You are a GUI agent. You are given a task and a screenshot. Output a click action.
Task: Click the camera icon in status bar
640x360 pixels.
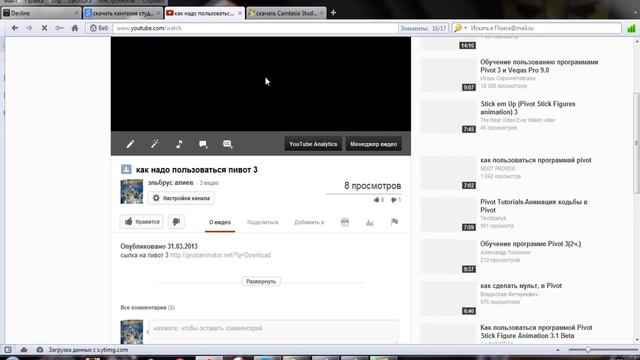(40, 350)
